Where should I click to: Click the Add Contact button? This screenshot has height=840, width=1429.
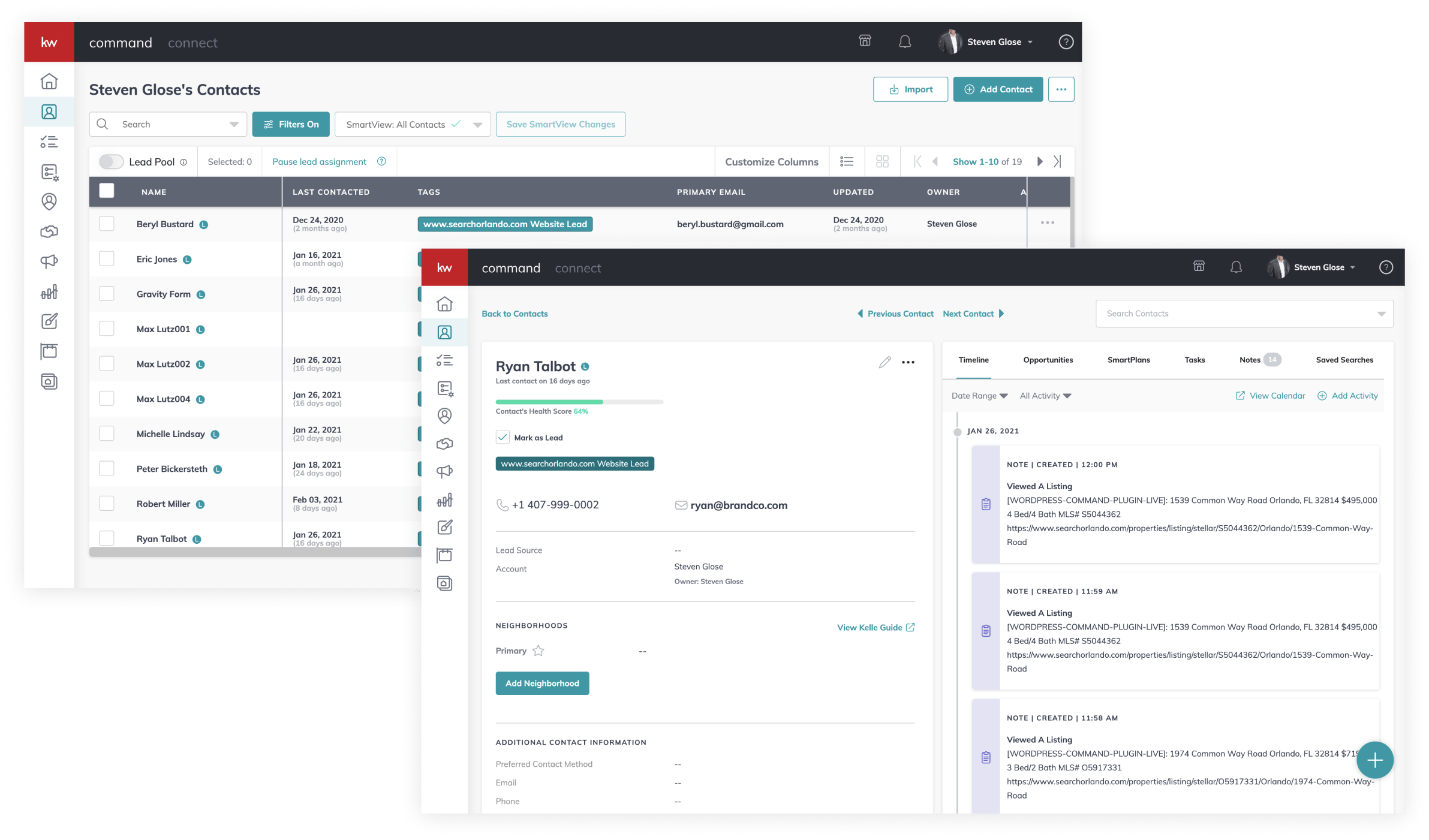click(x=998, y=89)
